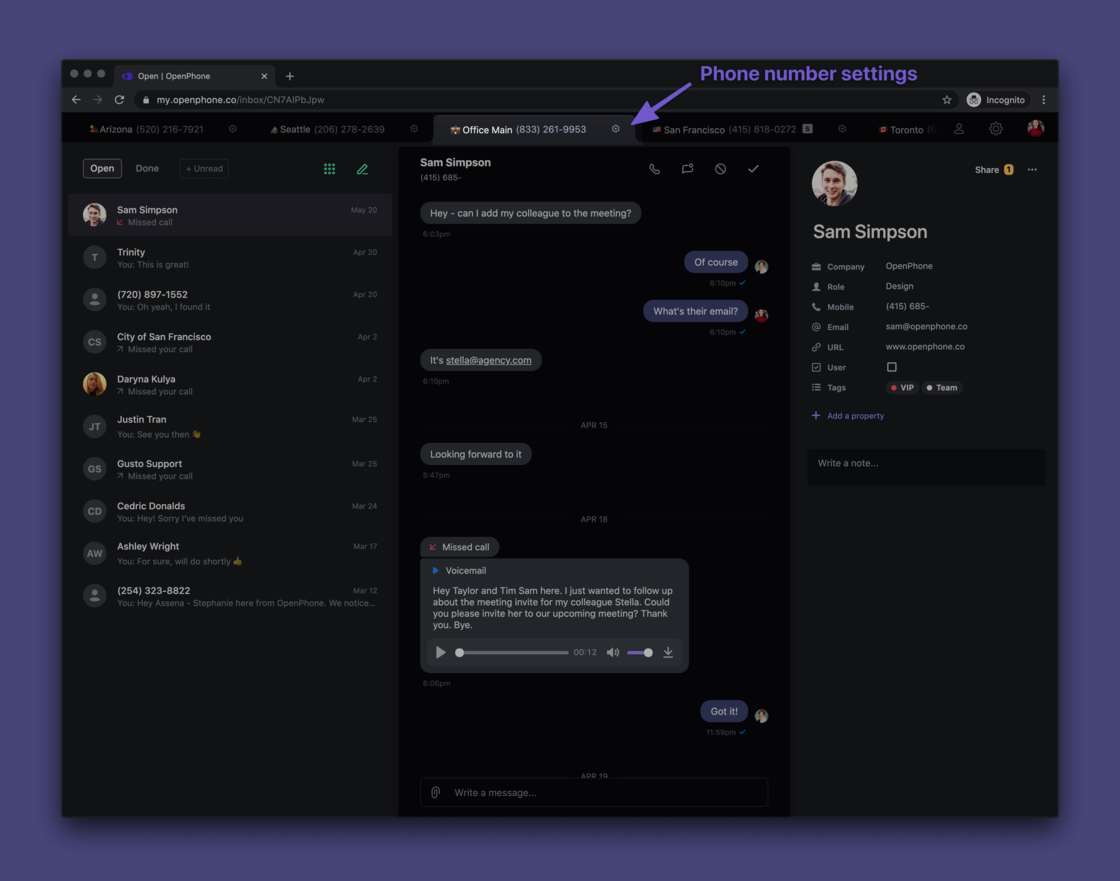The height and width of the screenshot is (881, 1120).
Task: Open stella@agency.com email link
Action: click(x=489, y=360)
